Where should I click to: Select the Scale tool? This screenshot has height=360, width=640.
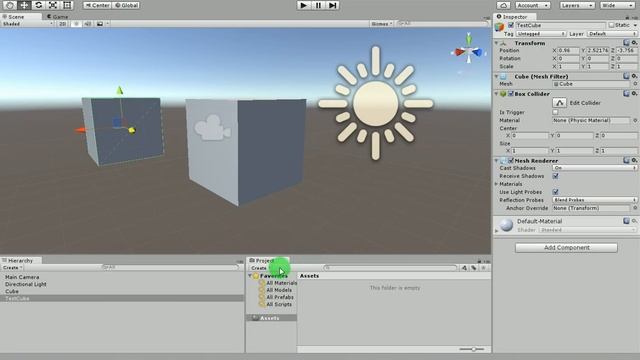click(53, 5)
